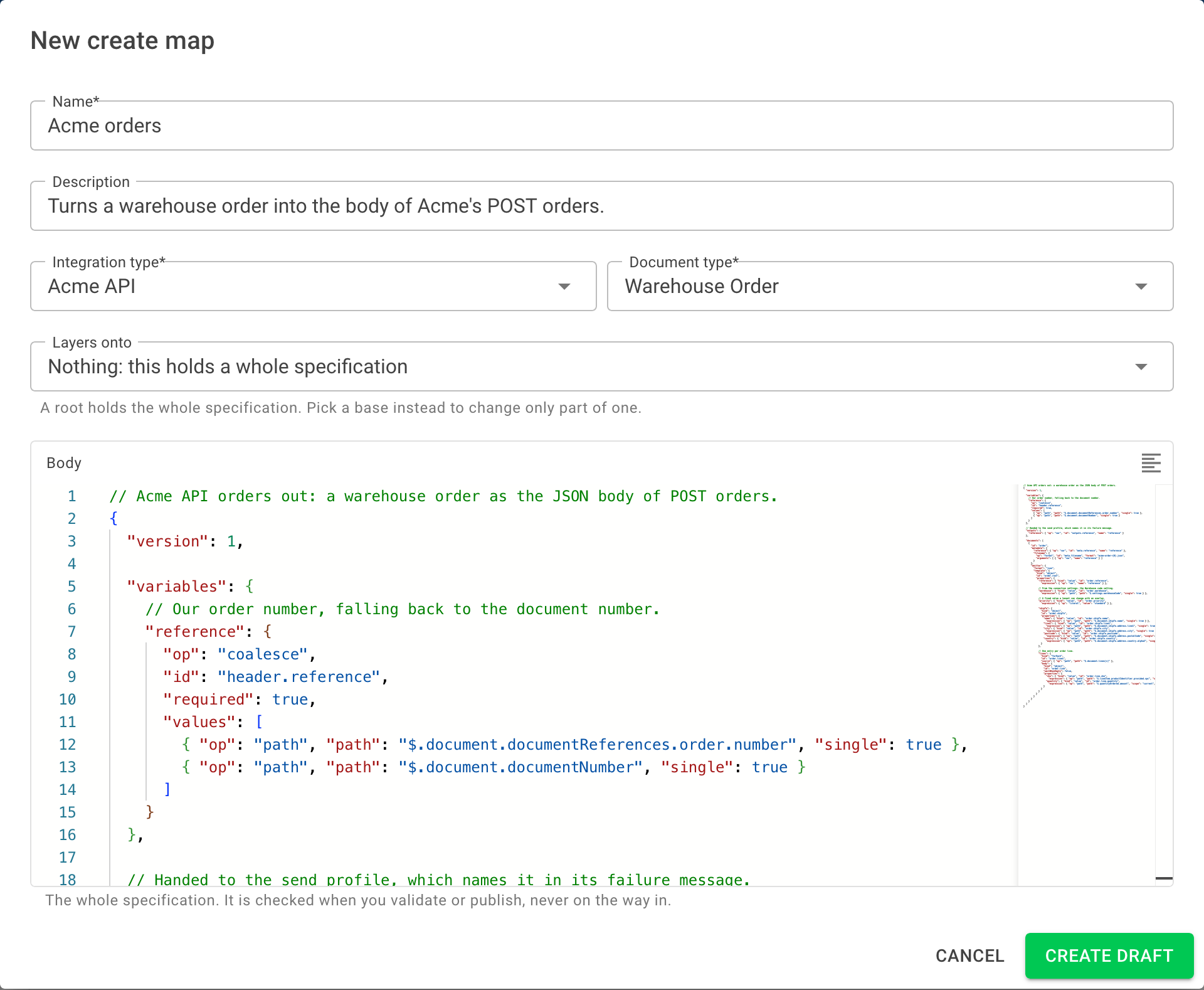Click the New create map heading
1204x990 pixels.
[122, 41]
